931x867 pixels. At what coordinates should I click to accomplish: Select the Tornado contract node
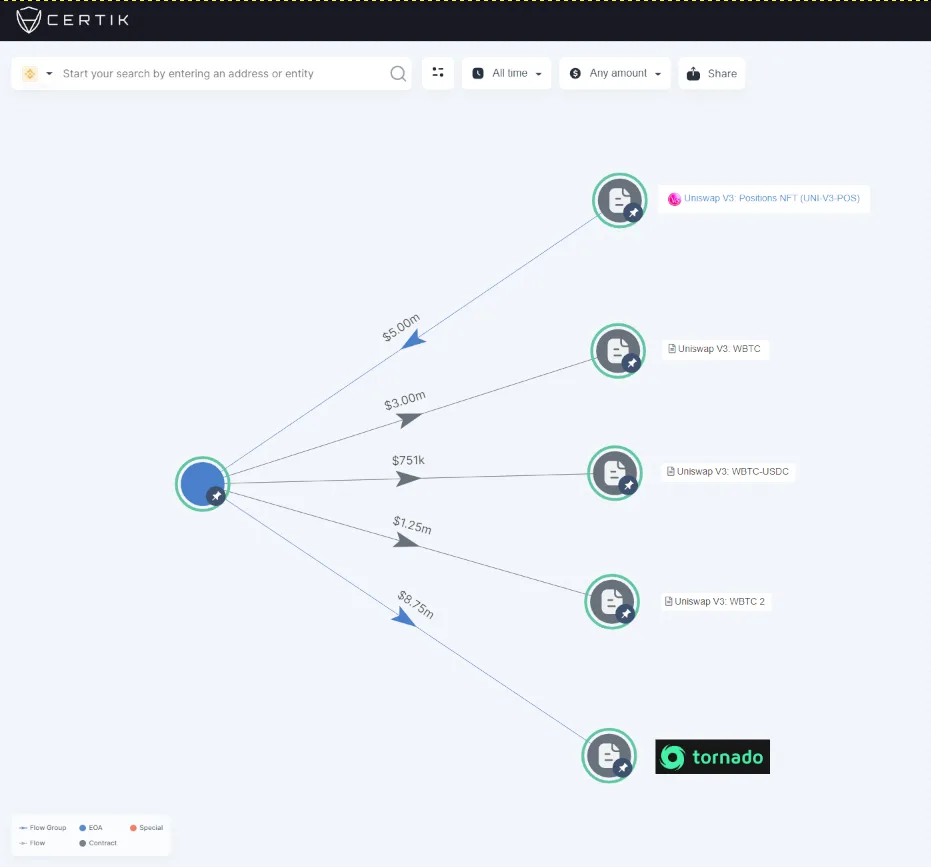609,755
